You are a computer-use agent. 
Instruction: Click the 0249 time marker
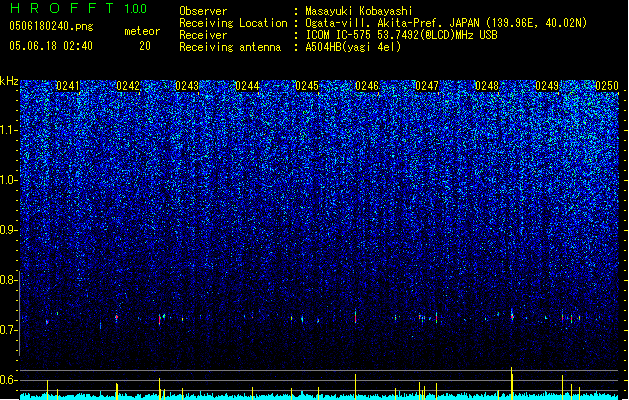[547, 86]
